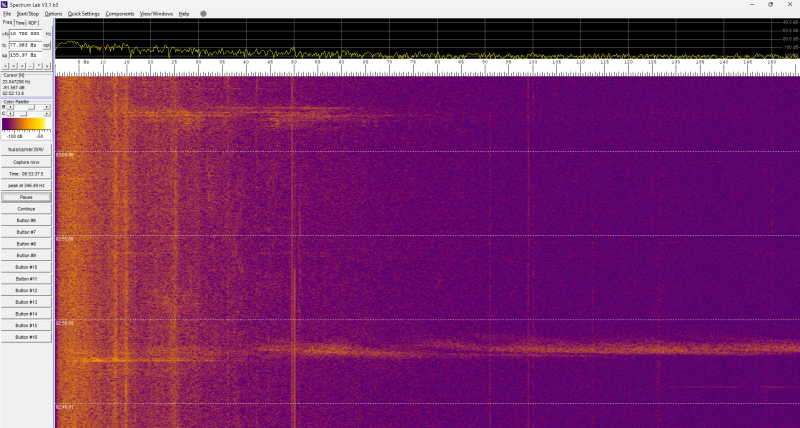Click the '-' frequency zoom button

31,66
